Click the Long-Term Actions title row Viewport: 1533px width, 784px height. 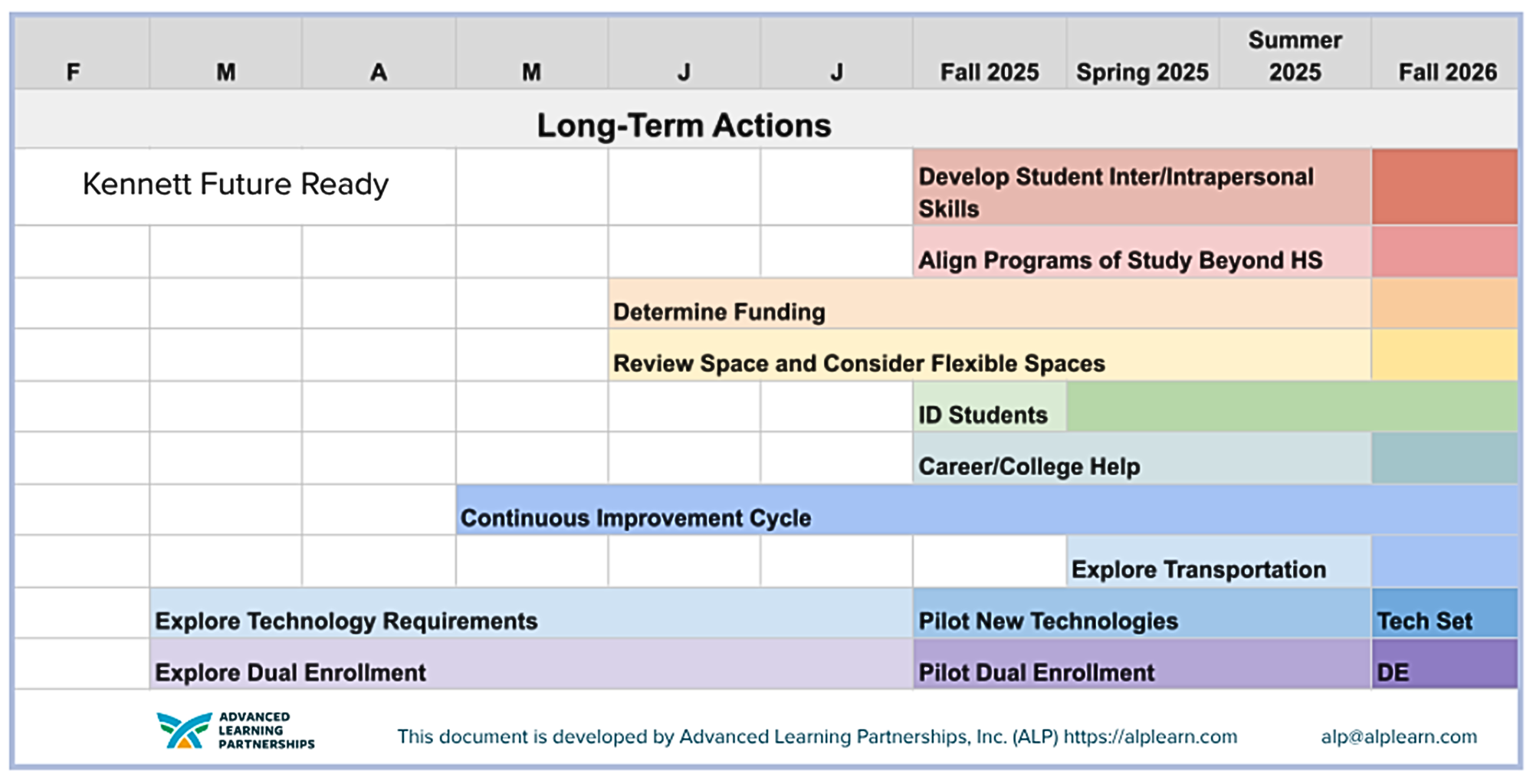click(x=683, y=125)
